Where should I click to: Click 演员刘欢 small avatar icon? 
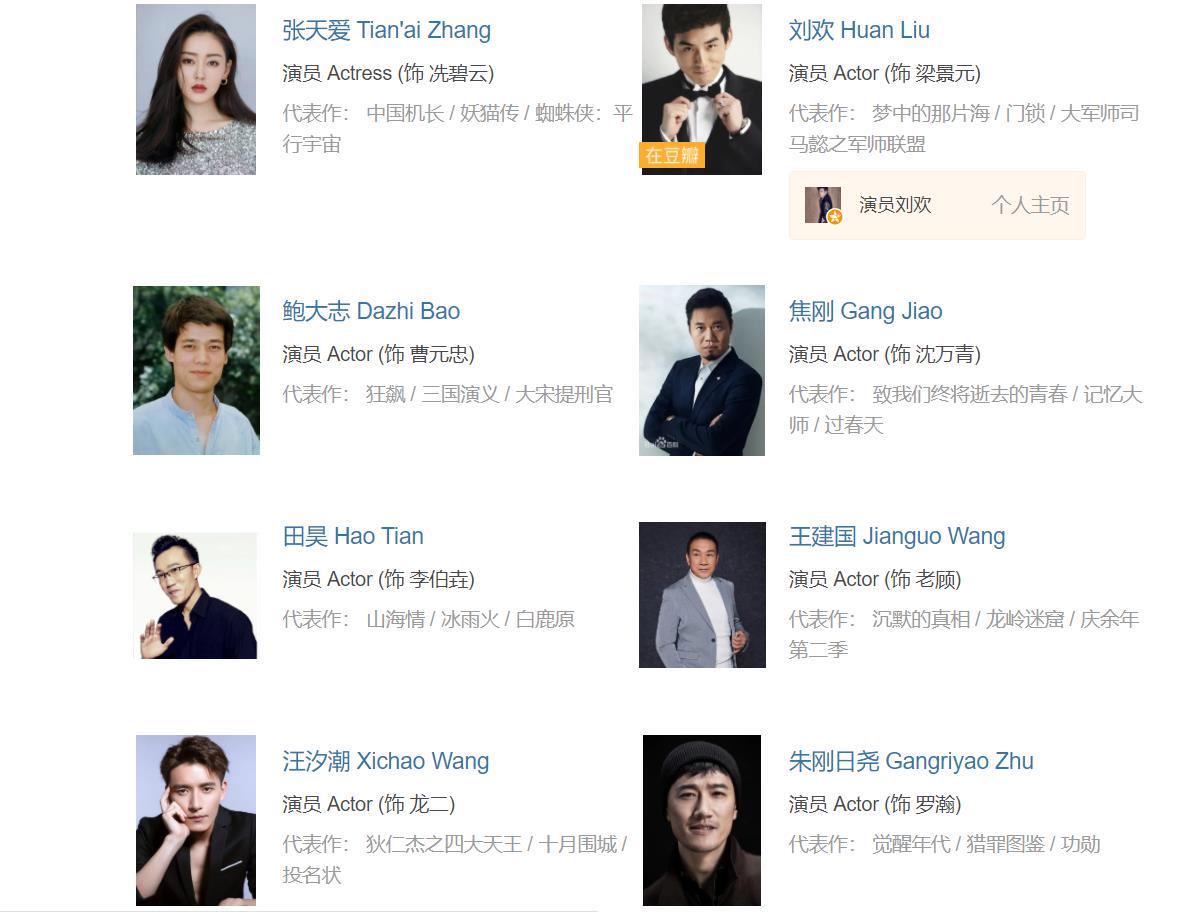click(x=823, y=205)
